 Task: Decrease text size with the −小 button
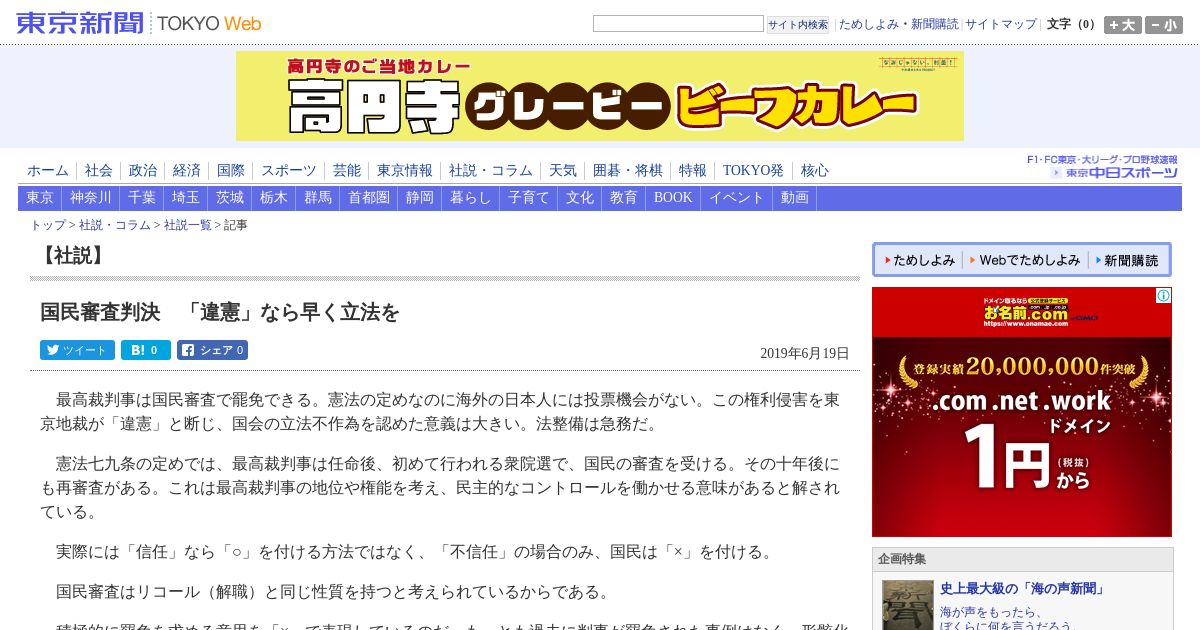(1163, 25)
